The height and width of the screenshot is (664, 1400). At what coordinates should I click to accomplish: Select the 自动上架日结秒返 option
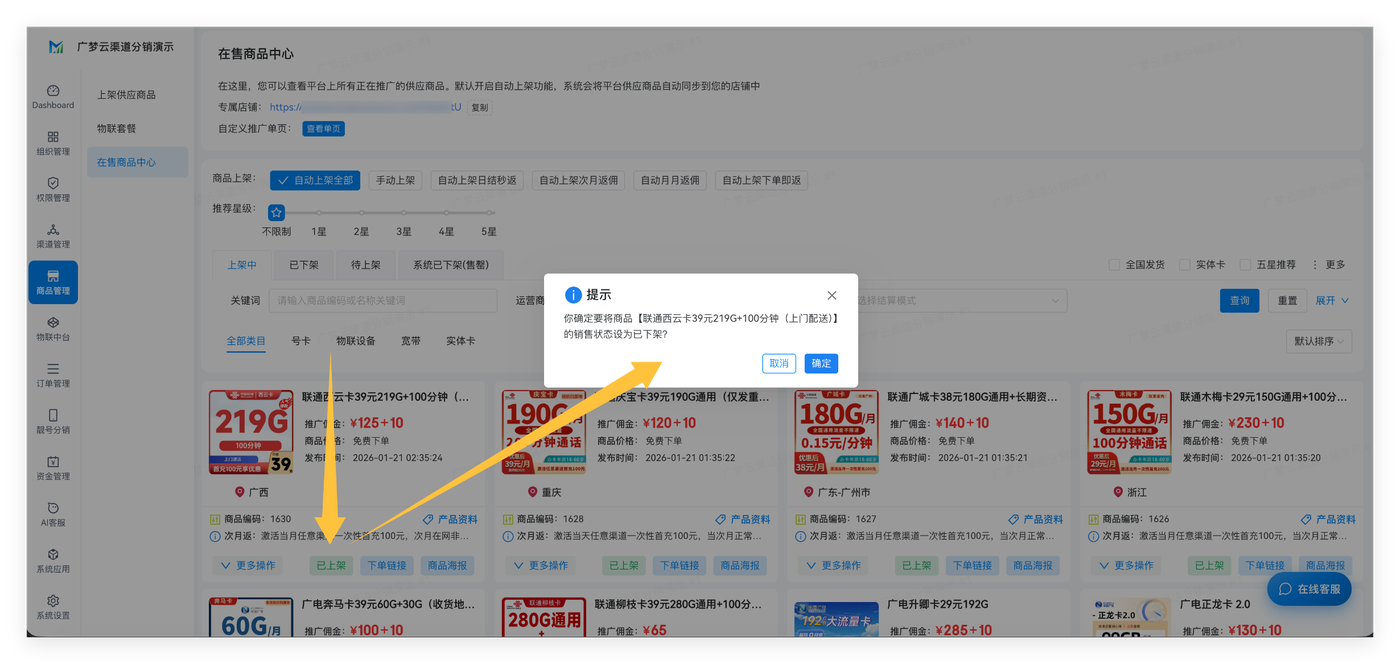pyautogui.click(x=477, y=181)
